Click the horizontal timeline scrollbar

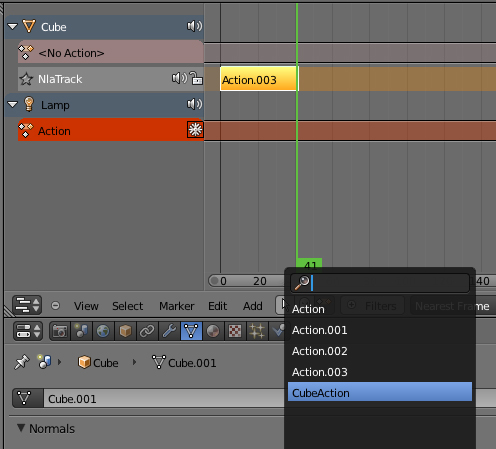click(246, 281)
